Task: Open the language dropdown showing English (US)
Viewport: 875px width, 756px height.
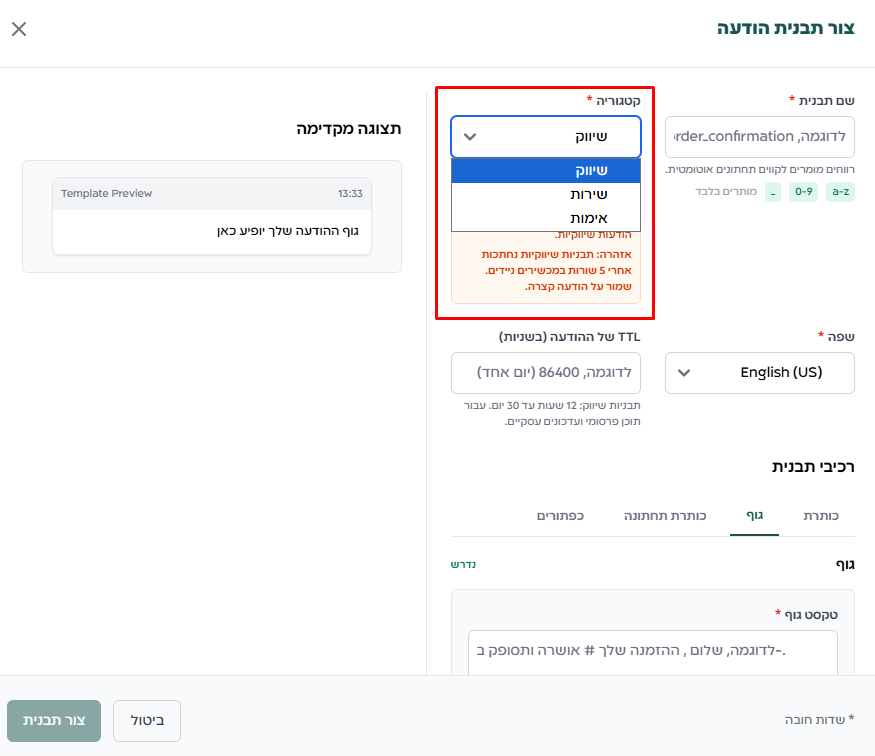Action: 759,372
